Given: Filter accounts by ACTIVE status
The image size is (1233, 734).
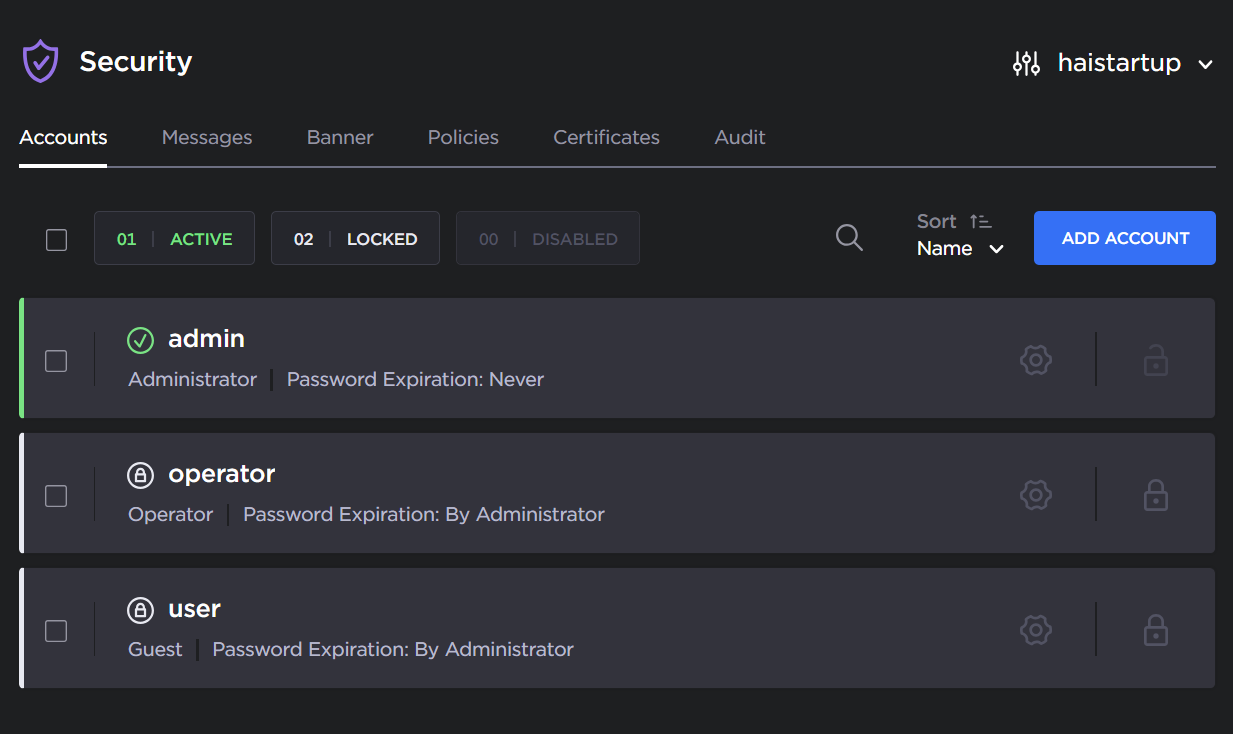Looking at the screenshot, I should tap(174, 238).
